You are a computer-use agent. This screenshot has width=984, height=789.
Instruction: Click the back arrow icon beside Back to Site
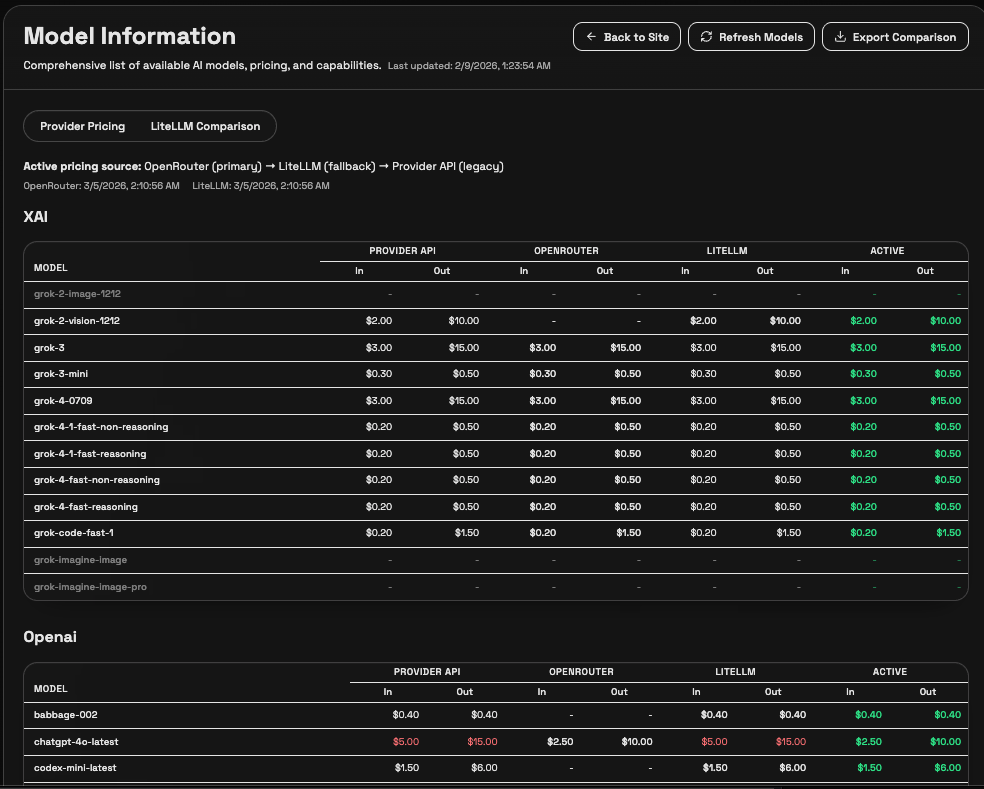point(591,36)
